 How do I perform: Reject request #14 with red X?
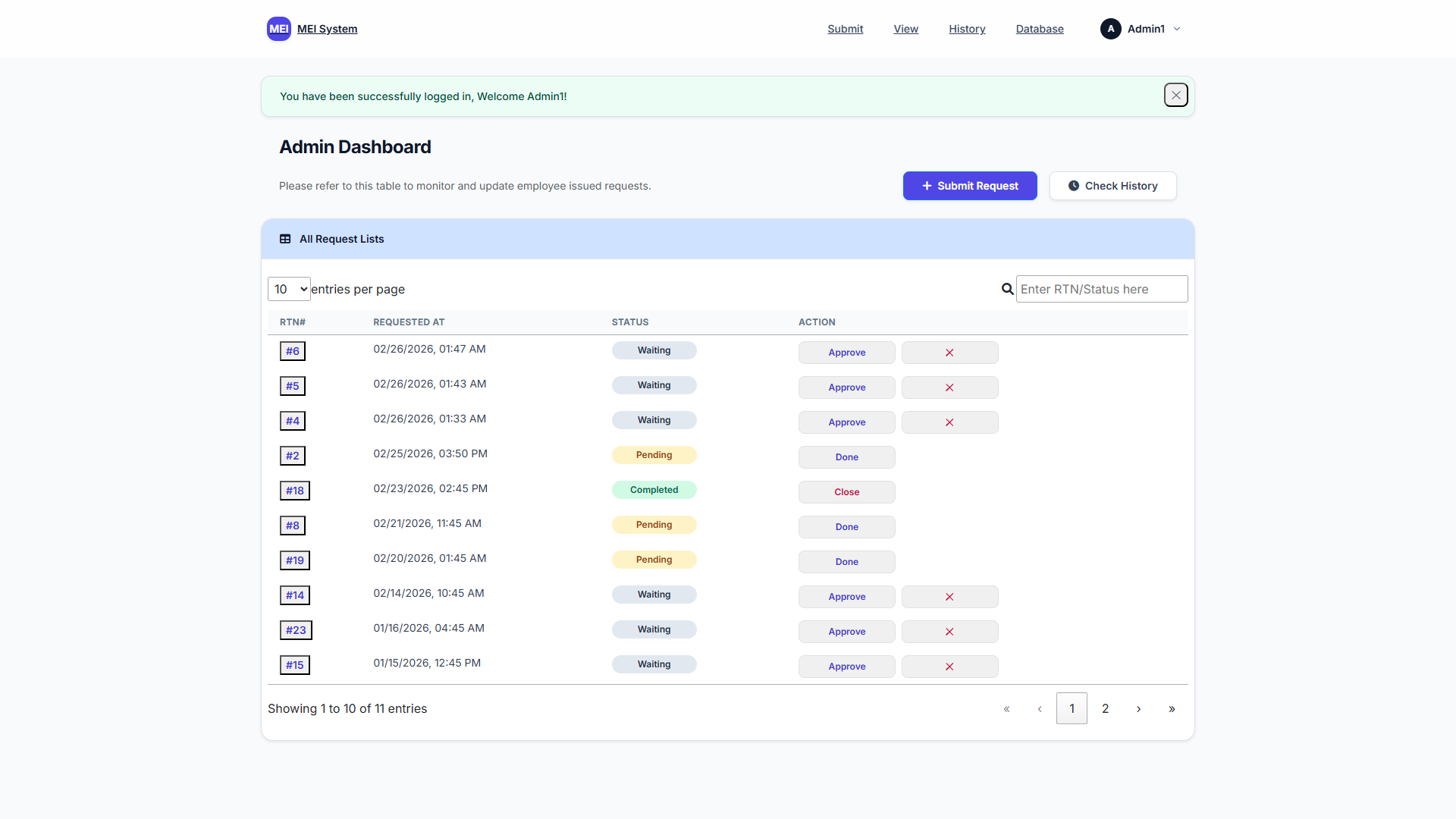pos(949,597)
